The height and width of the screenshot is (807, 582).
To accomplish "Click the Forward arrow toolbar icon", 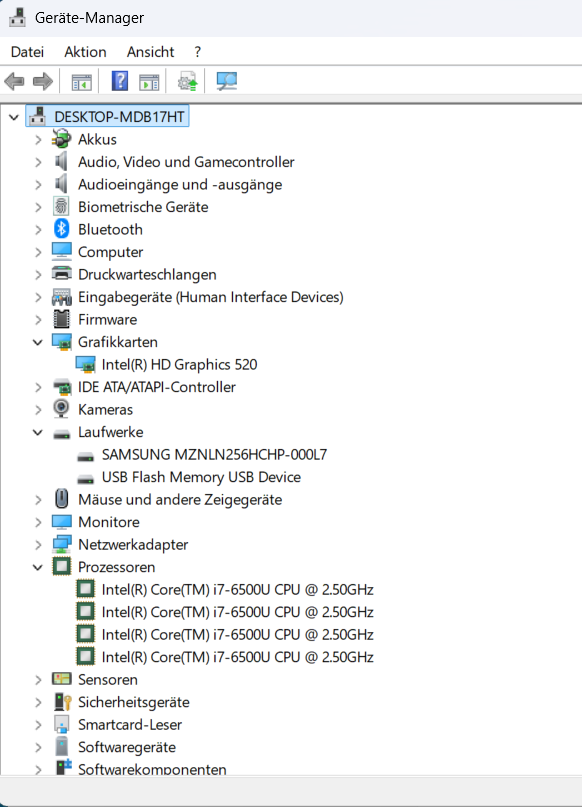I will [x=43, y=81].
